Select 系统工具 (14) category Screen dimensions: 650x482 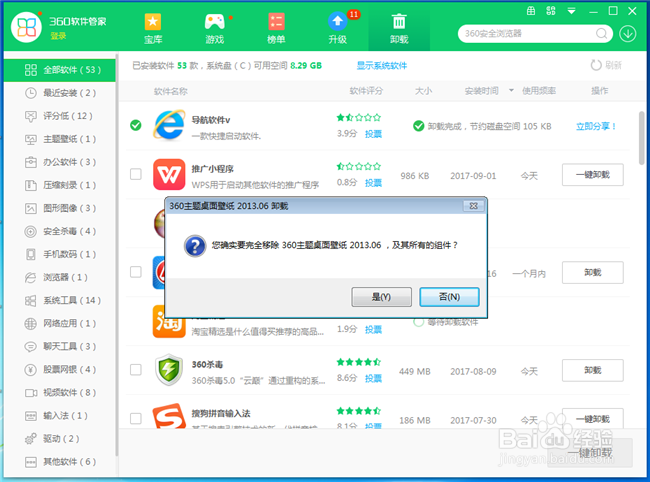point(60,300)
